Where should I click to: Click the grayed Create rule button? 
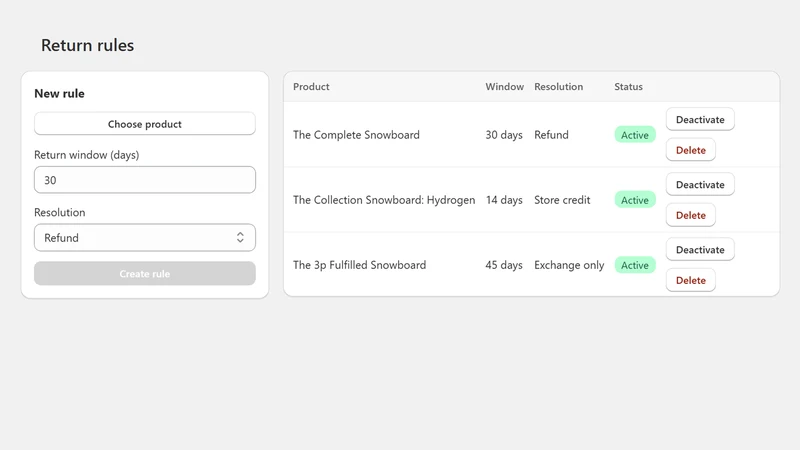click(145, 274)
